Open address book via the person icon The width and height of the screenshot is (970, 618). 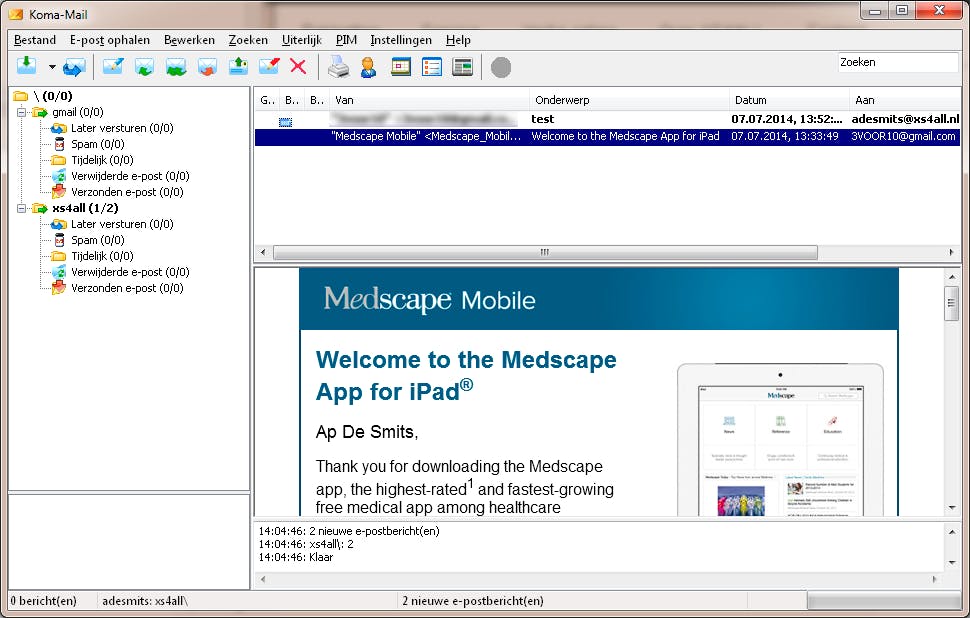369,66
